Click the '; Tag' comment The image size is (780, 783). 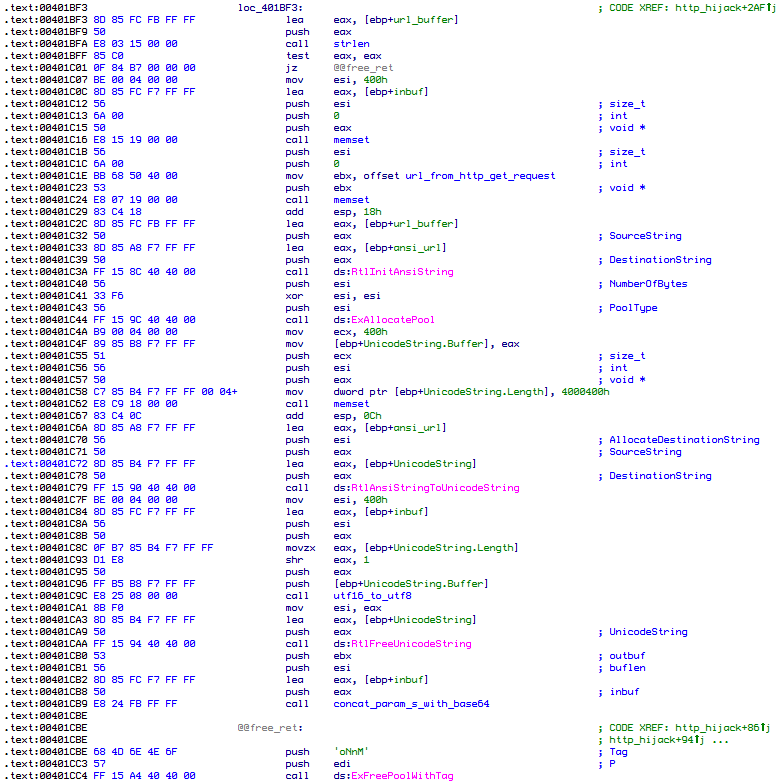pyautogui.click(x=612, y=752)
